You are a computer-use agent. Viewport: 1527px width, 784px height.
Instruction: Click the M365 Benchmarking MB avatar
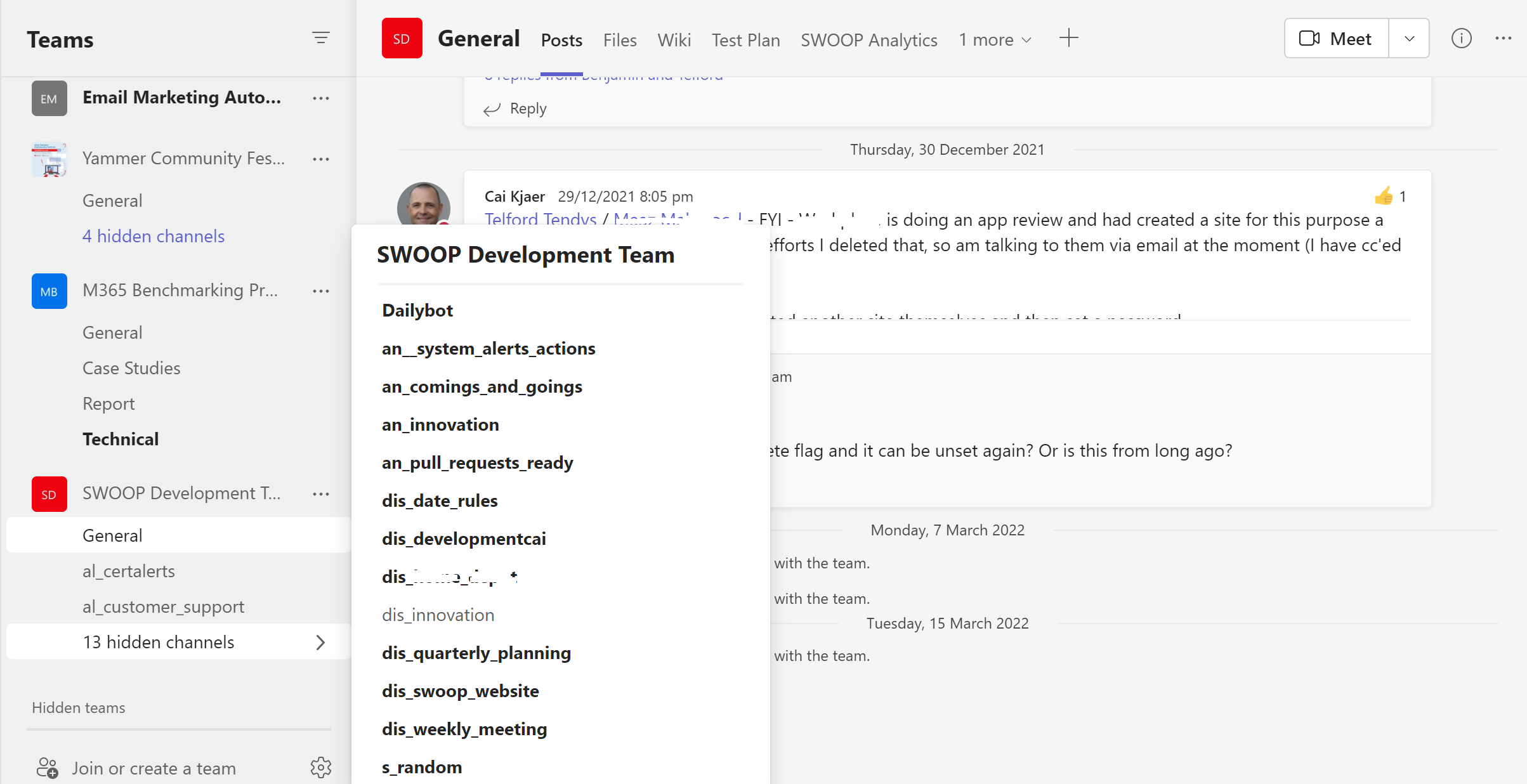click(49, 291)
